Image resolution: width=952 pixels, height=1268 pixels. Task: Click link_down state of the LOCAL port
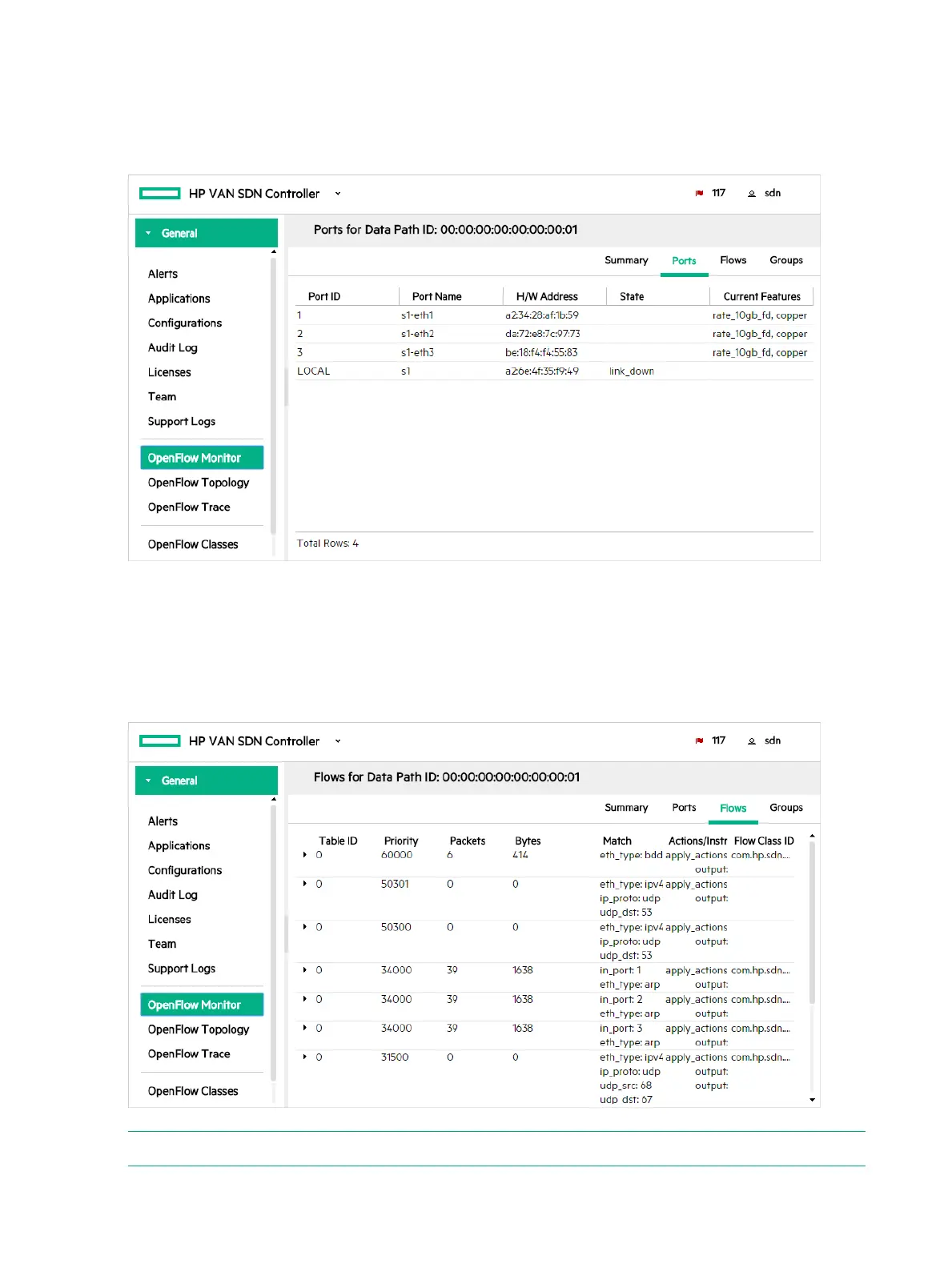(631, 371)
